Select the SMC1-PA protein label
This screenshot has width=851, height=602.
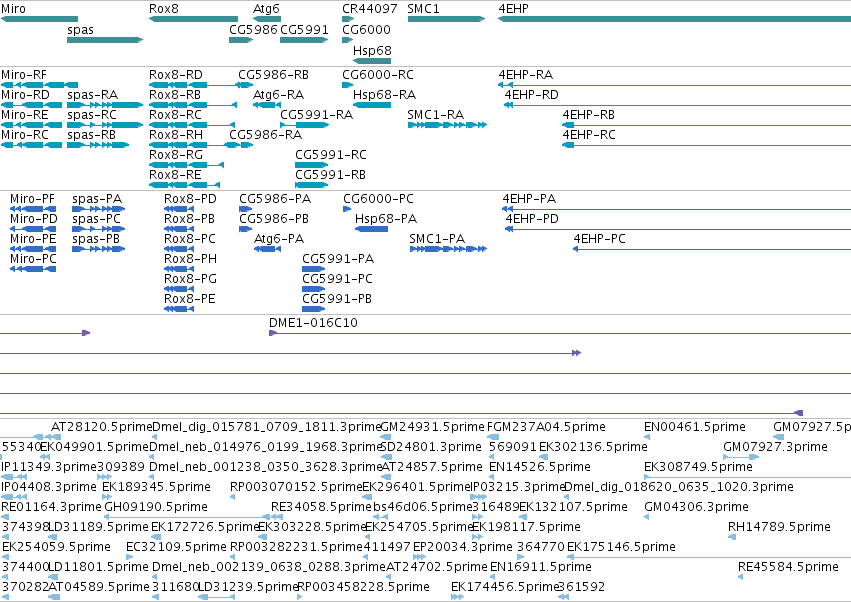tap(437, 239)
